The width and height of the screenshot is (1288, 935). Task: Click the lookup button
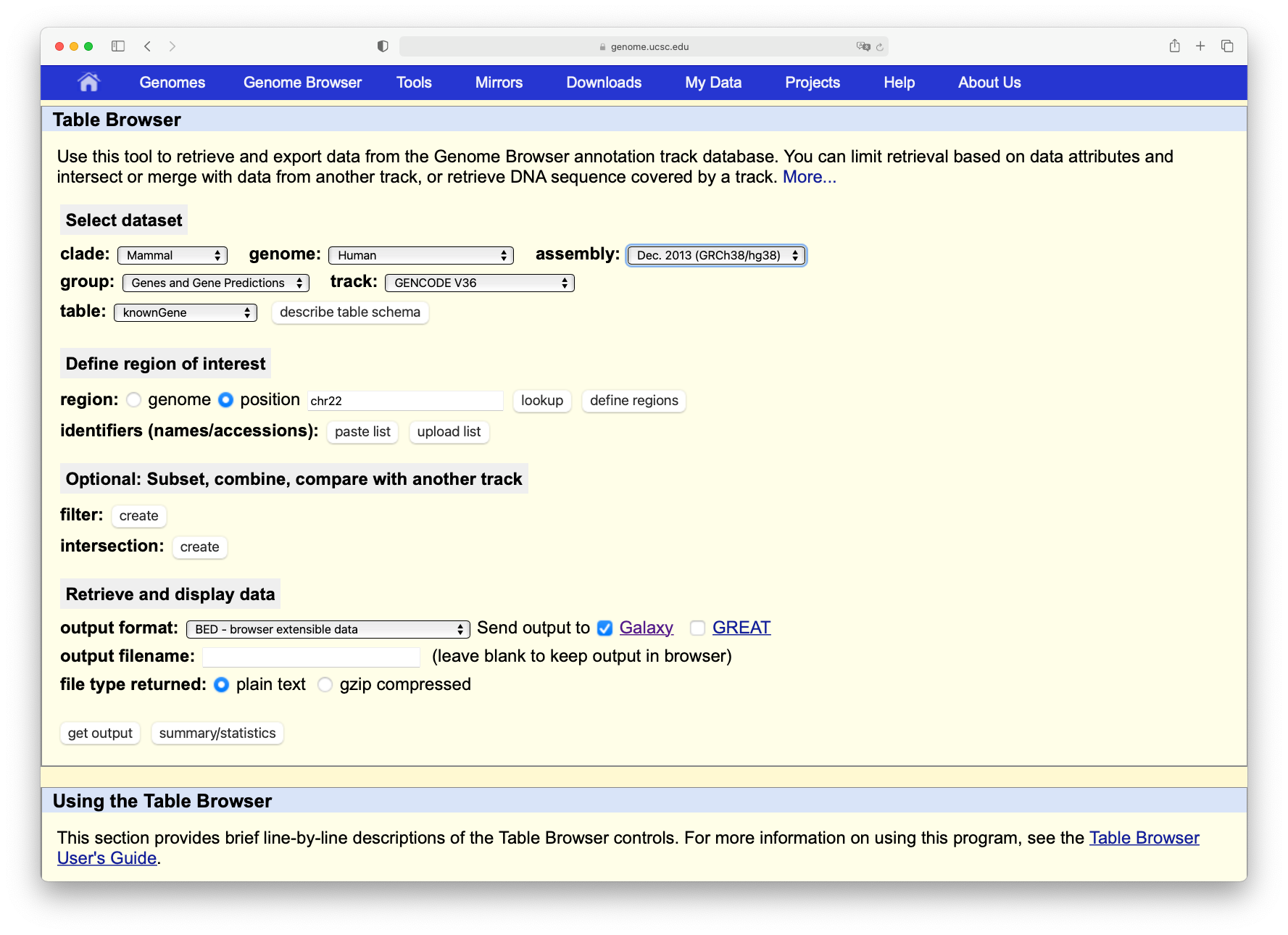click(542, 401)
